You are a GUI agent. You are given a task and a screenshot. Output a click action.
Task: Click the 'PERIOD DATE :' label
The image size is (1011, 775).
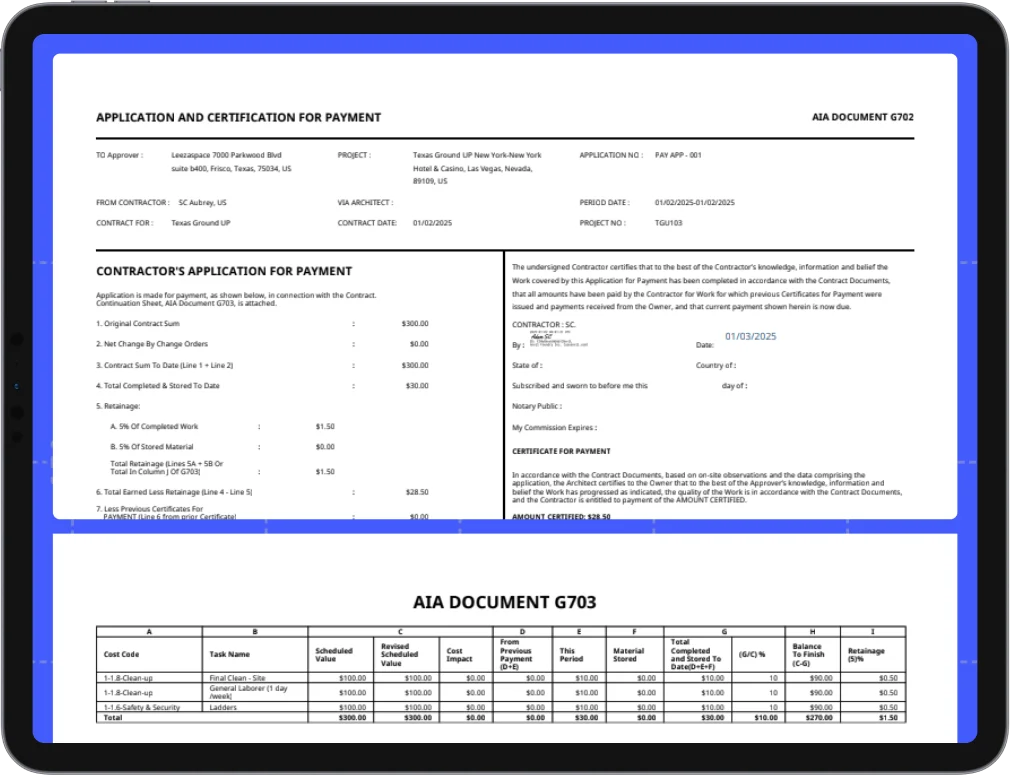click(x=604, y=202)
